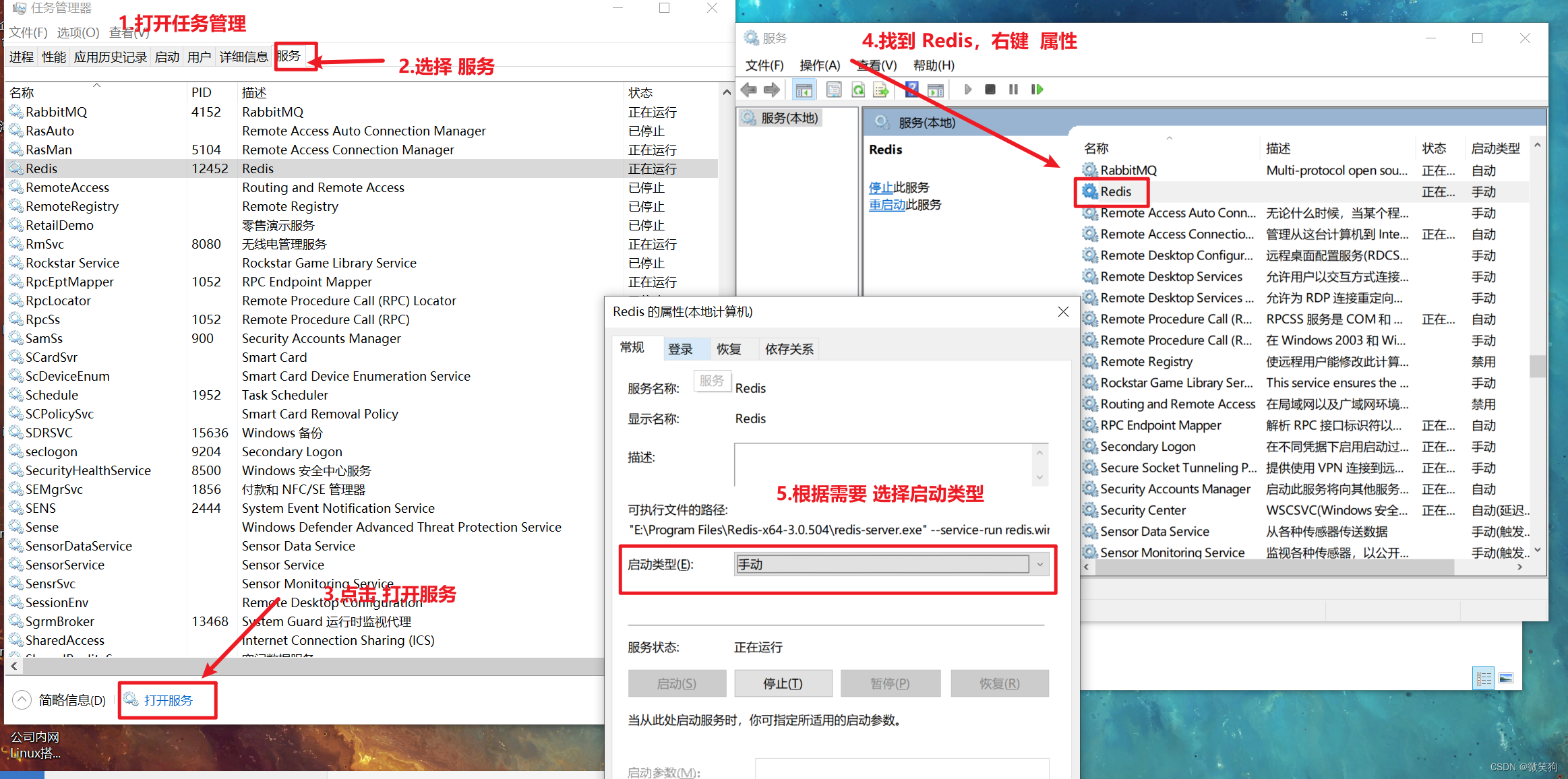Open the 启动类型 startup type dropdown
This screenshot has height=779, width=1568.
click(891, 564)
